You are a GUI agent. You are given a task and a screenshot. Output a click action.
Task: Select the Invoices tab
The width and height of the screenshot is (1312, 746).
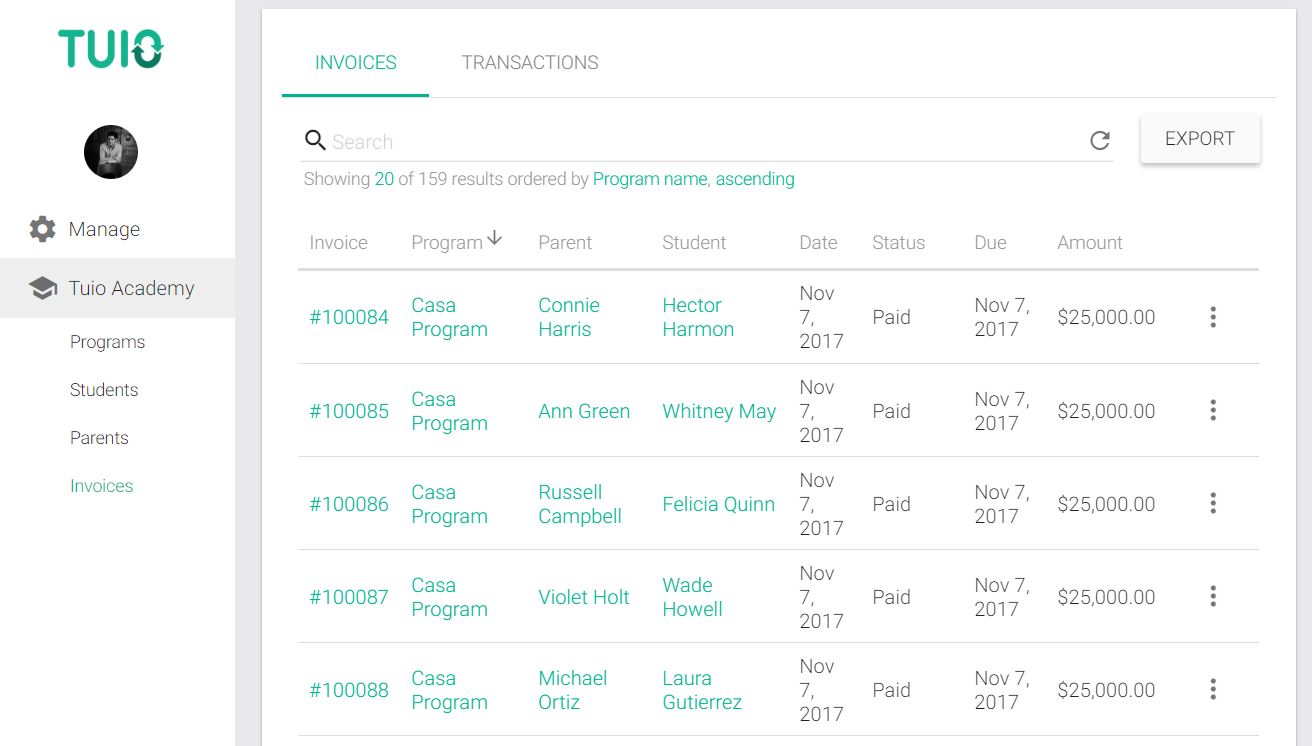[355, 63]
